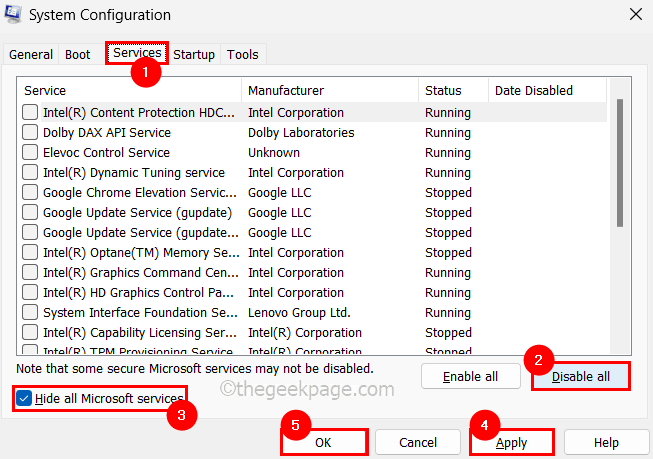Screen dimensions: 653x459
Task: Click the Enable all button
Action: pos(470,376)
